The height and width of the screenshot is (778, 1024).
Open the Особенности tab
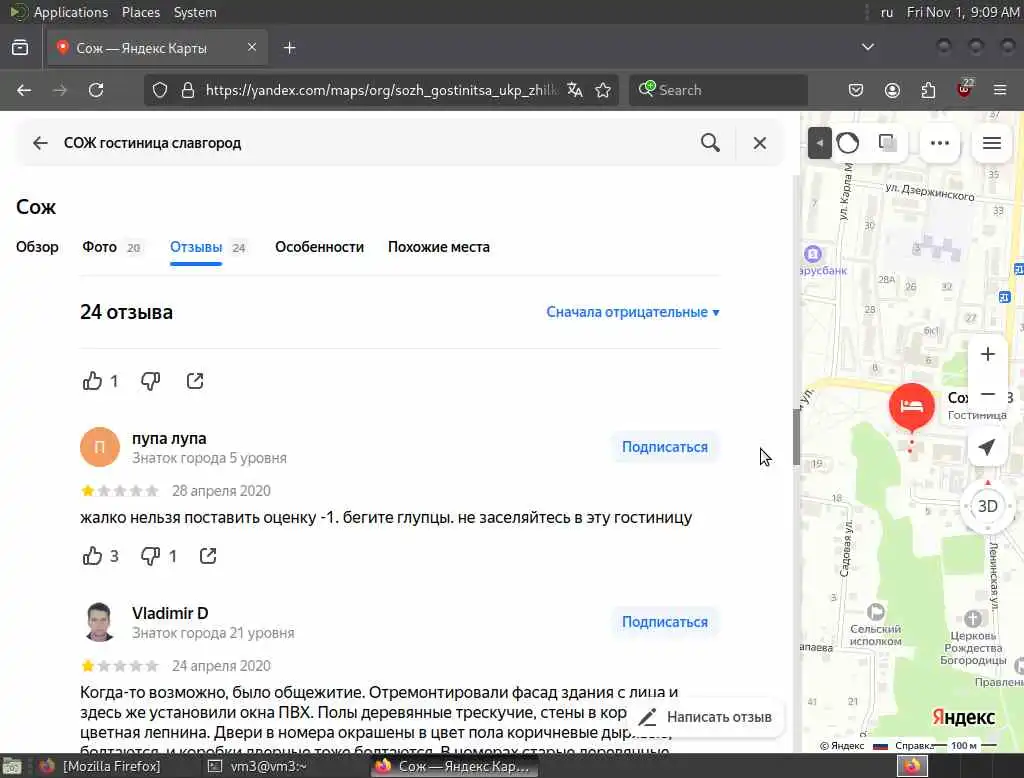[x=319, y=247]
